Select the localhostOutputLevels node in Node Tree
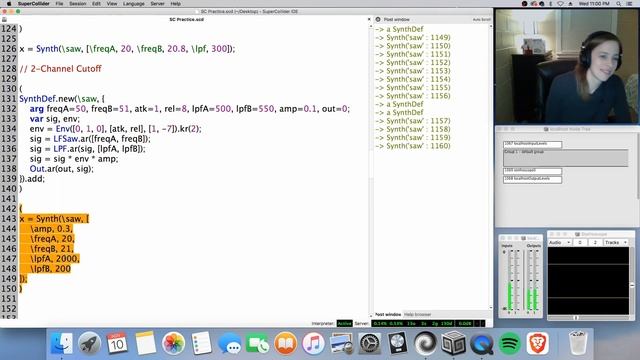The width and height of the screenshot is (640, 360). [532, 179]
